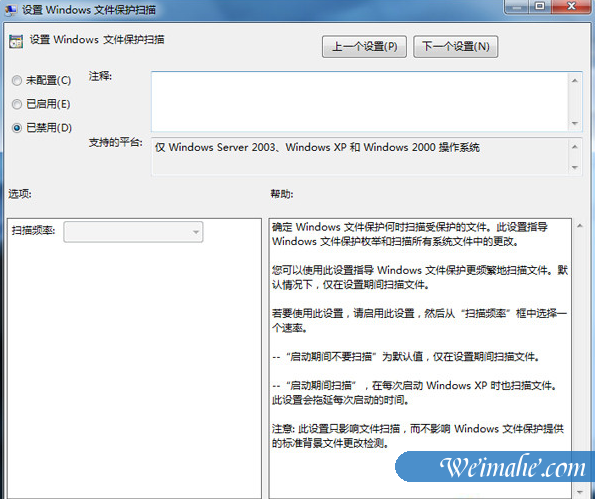The width and height of the screenshot is (595, 499).
Task: Click the 扫描频率: label
Action: [x=33, y=230]
